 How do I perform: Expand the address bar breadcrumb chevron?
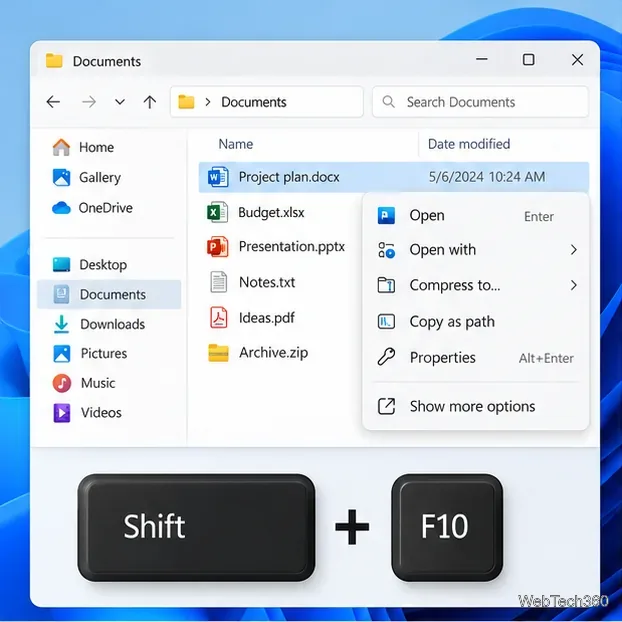pos(208,102)
